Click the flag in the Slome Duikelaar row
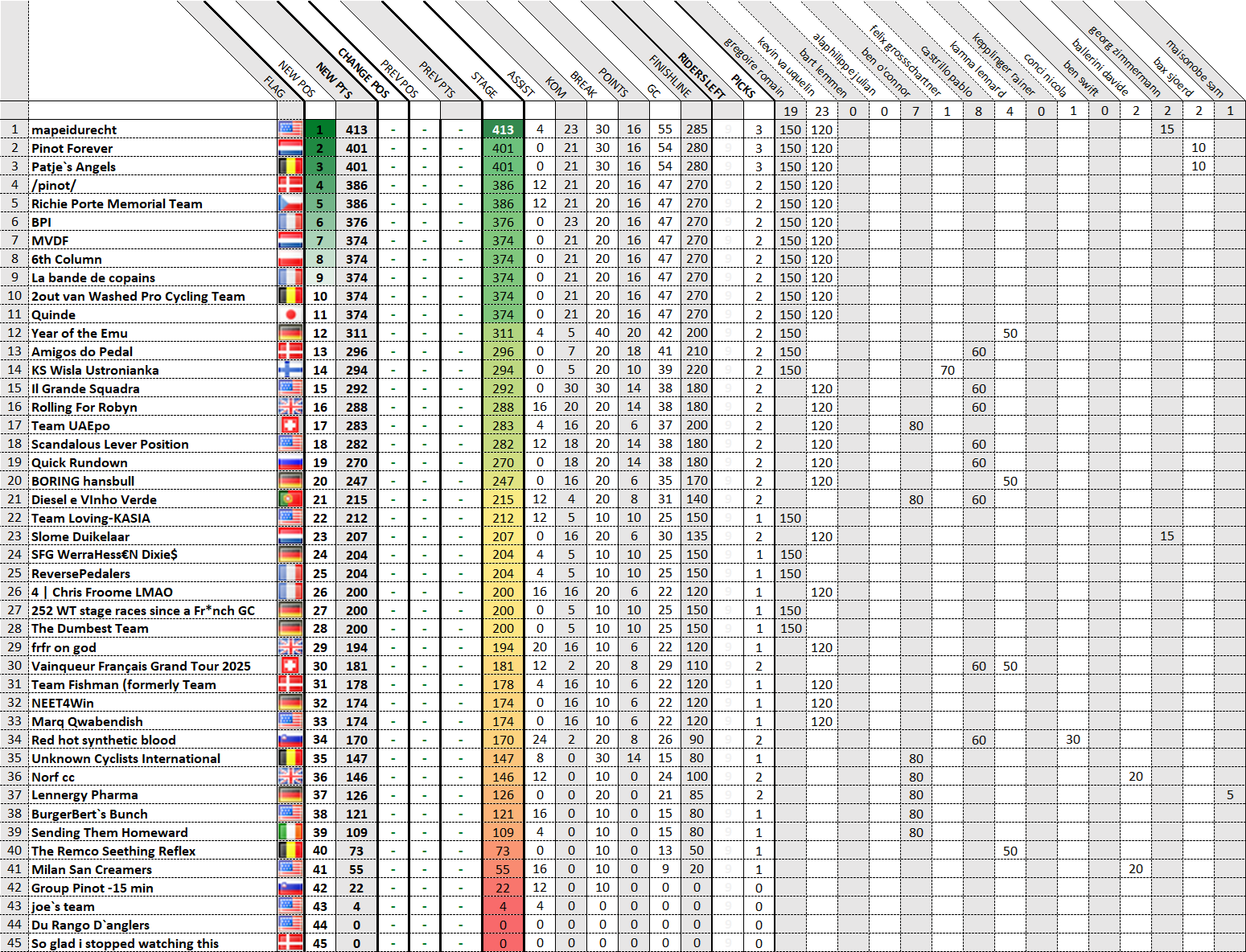This screenshot has width=1246, height=952. point(290,536)
